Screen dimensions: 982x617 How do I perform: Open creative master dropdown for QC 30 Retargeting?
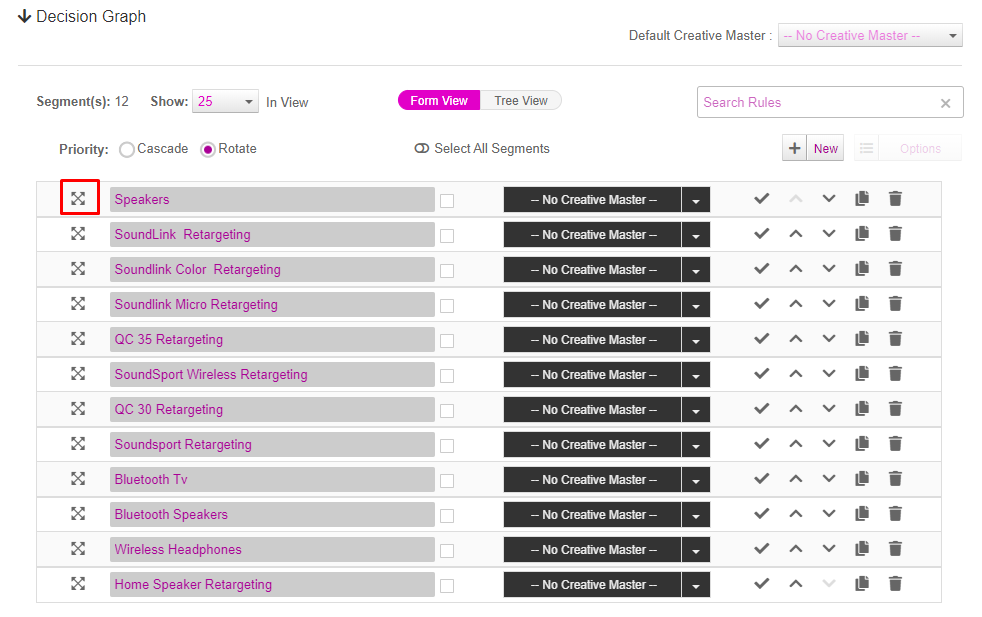(696, 410)
